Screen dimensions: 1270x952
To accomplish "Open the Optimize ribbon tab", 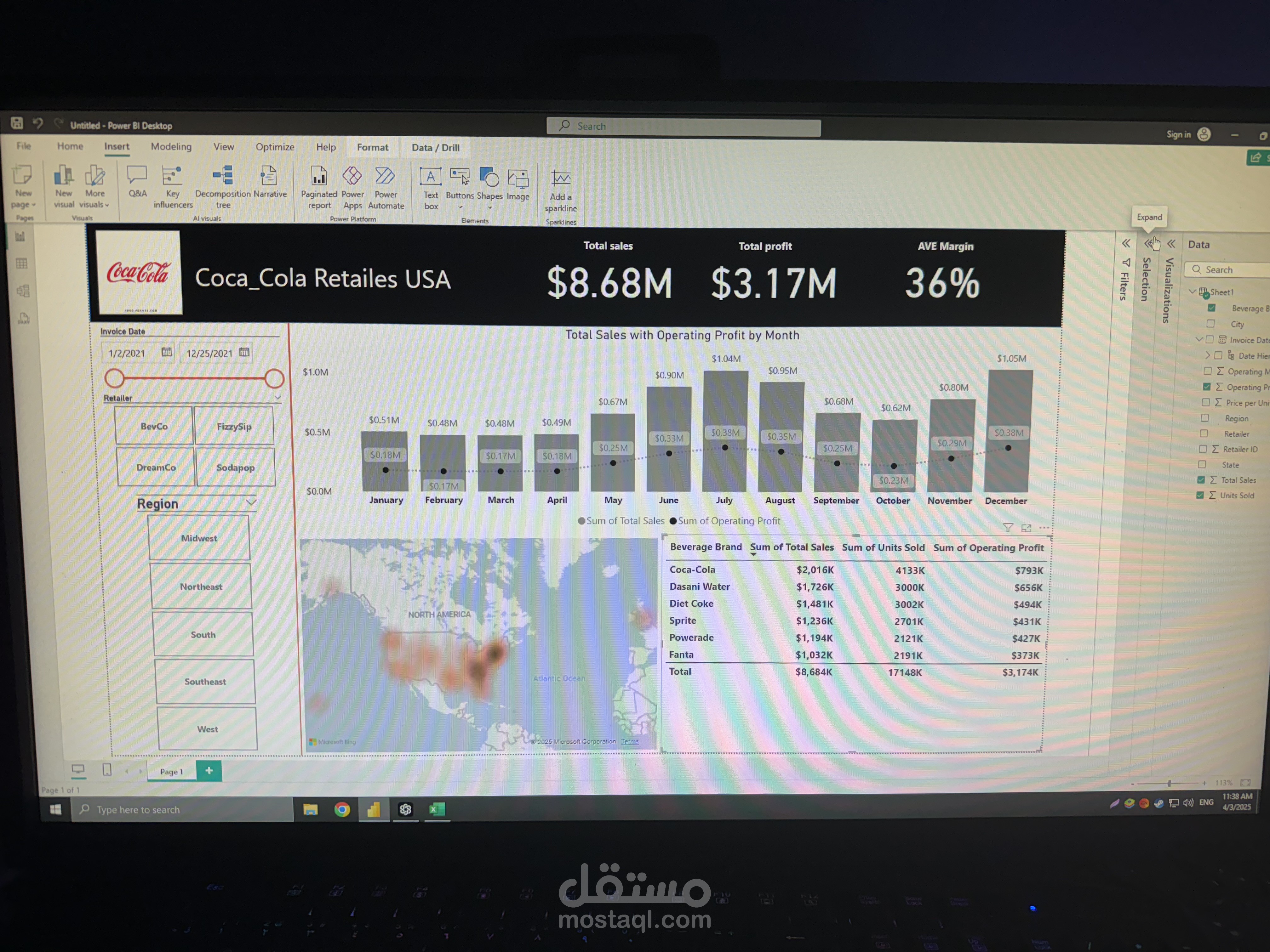I will click(275, 147).
